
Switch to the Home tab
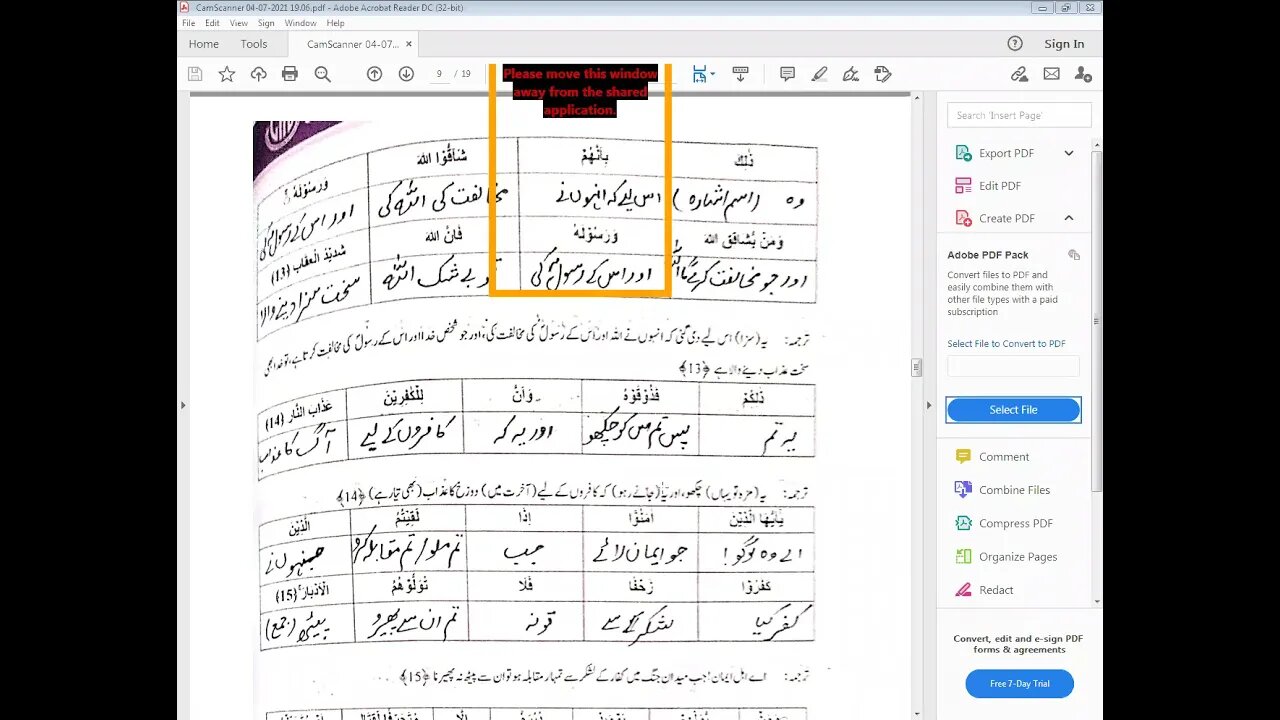(203, 44)
